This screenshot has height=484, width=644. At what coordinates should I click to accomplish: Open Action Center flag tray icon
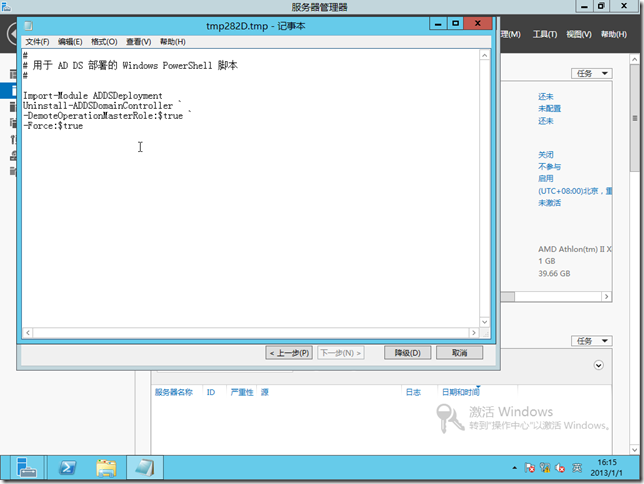coord(529,468)
